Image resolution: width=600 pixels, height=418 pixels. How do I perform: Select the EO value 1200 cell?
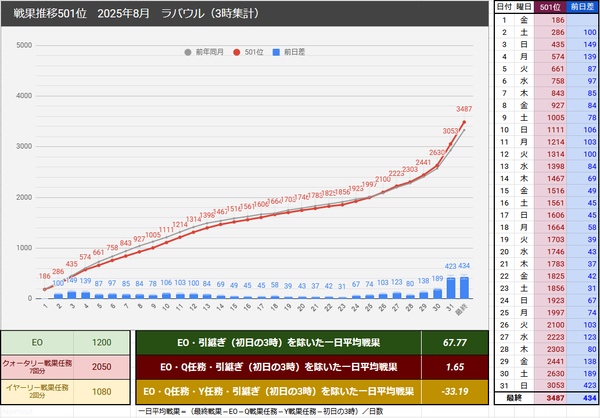click(x=101, y=343)
